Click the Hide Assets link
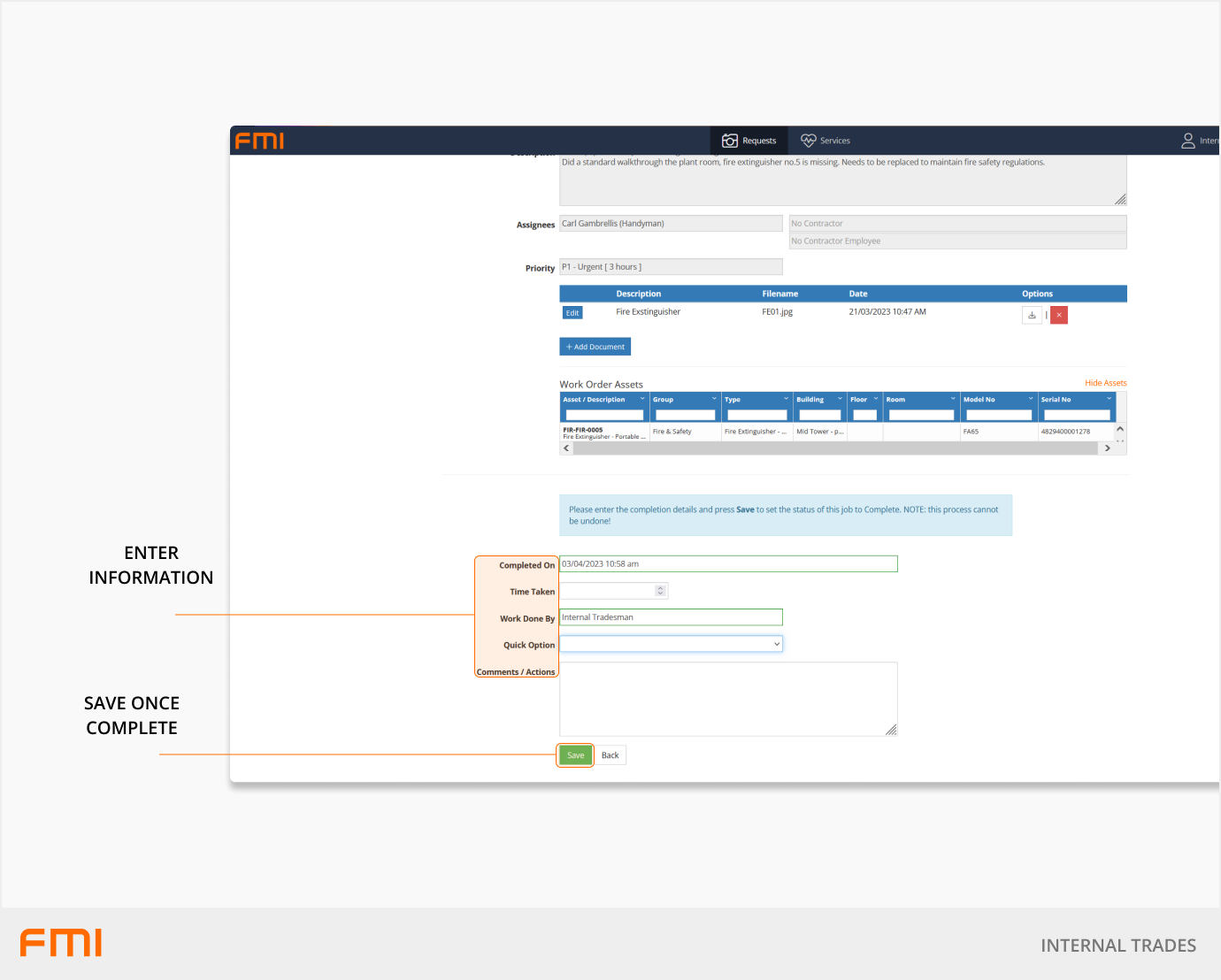 1105,383
